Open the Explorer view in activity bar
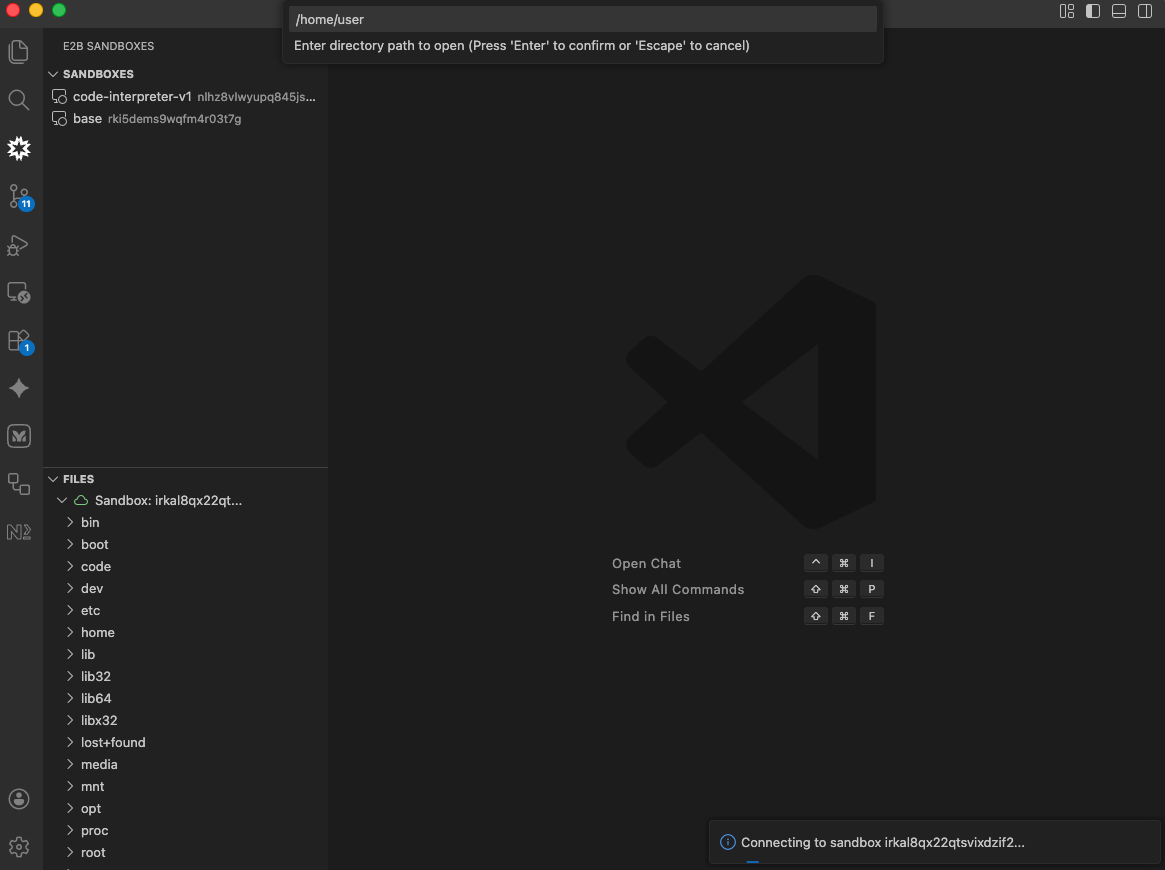 tap(19, 51)
